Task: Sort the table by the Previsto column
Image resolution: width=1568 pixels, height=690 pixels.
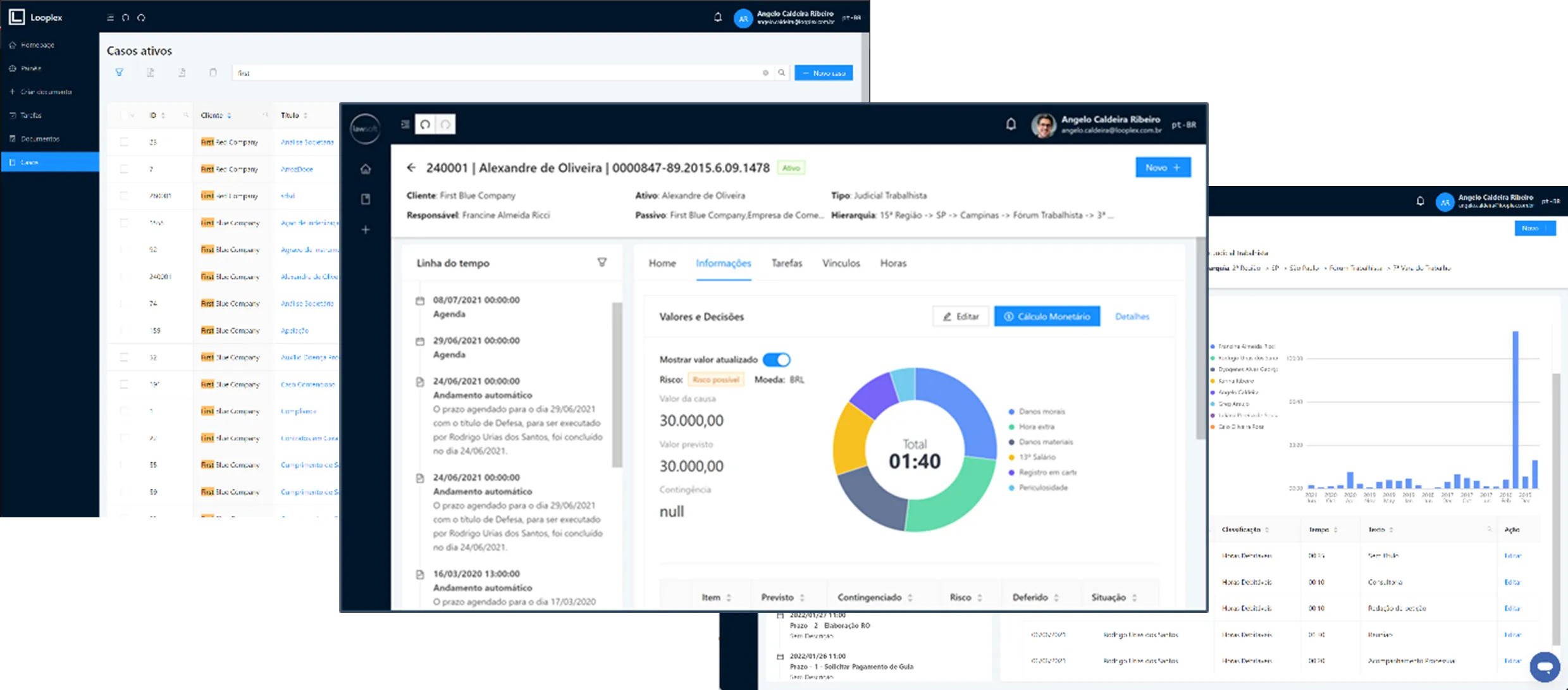Action: point(783,598)
